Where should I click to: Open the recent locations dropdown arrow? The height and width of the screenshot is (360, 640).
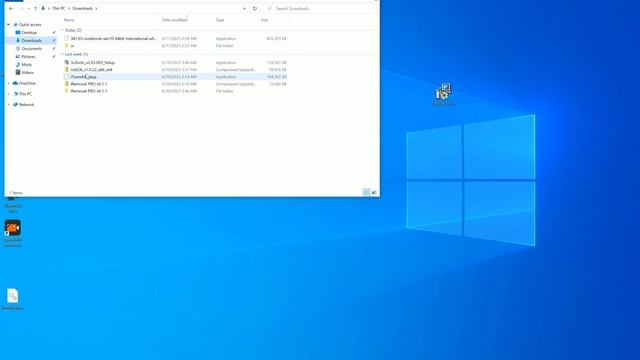(29, 9)
